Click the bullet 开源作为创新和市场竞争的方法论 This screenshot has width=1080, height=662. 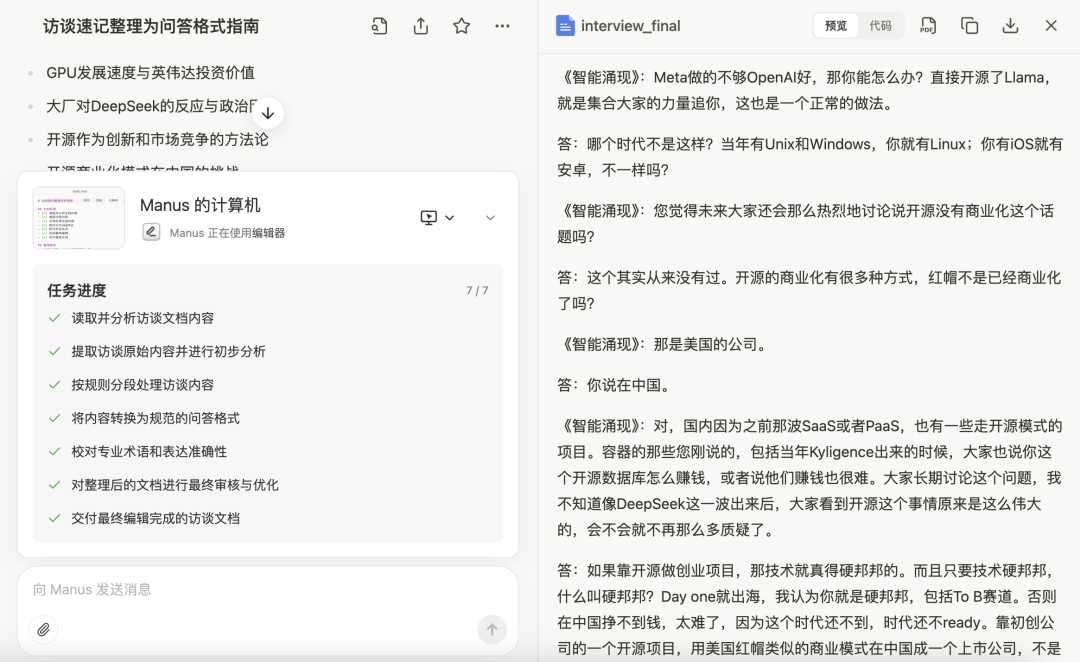point(157,139)
